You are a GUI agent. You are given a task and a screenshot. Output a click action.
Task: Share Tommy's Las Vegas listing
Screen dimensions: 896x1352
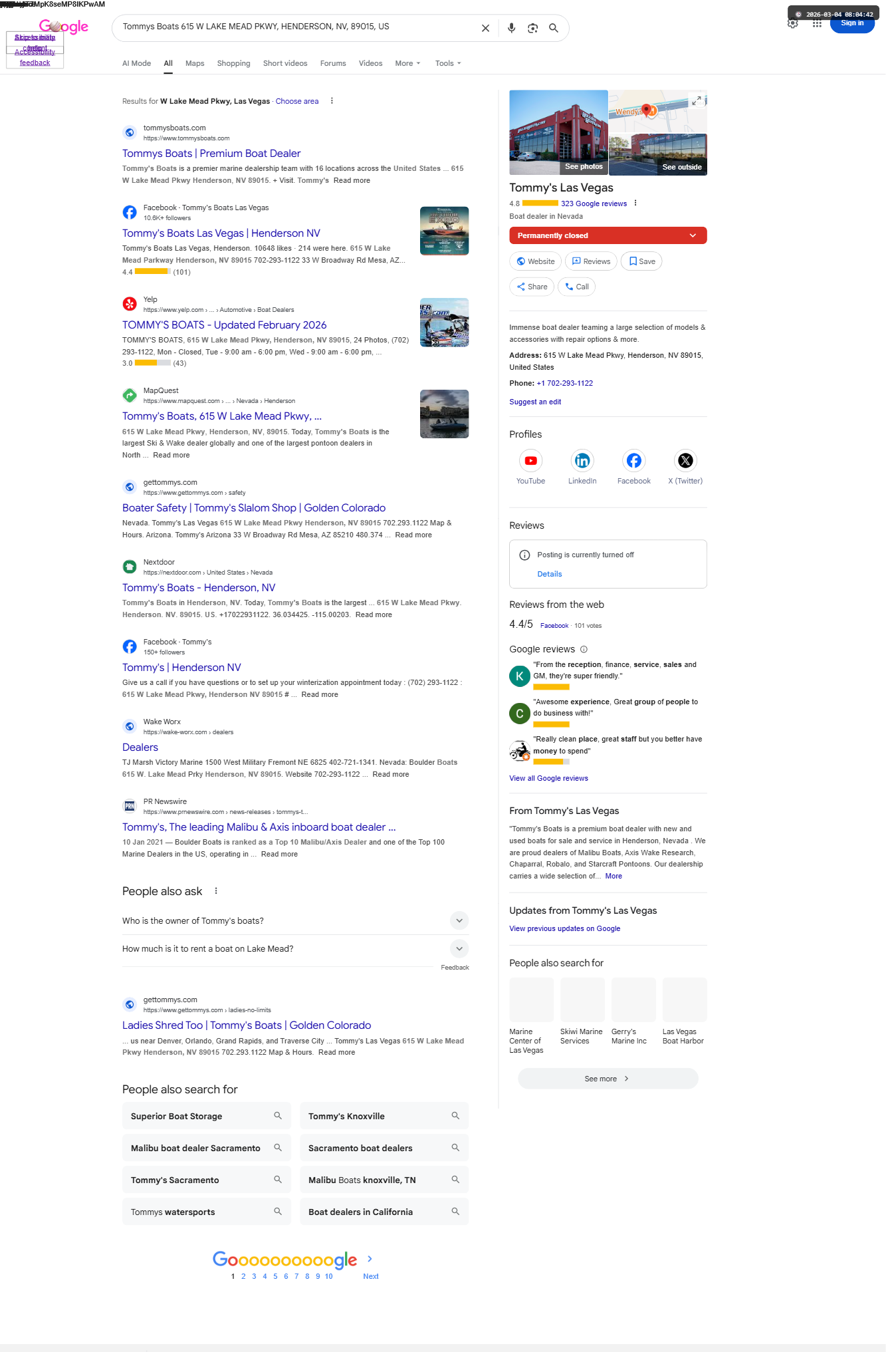(532, 287)
